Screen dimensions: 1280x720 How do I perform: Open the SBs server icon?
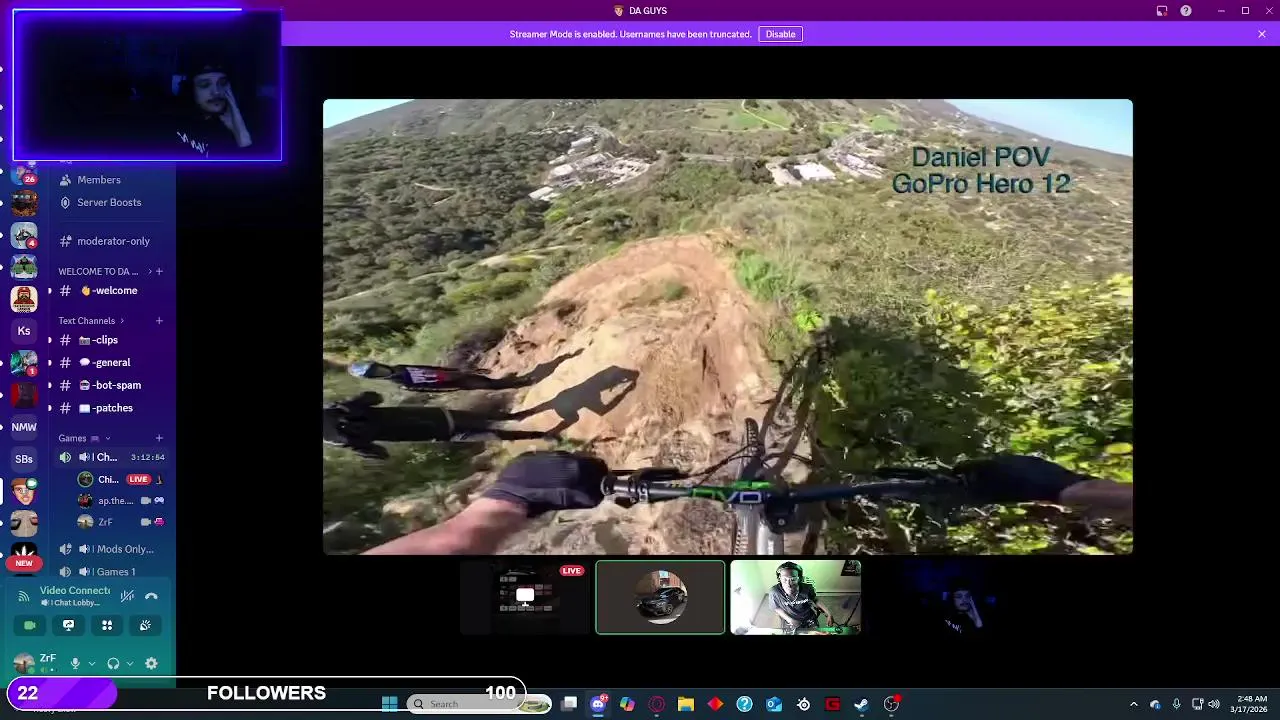click(24, 459)
